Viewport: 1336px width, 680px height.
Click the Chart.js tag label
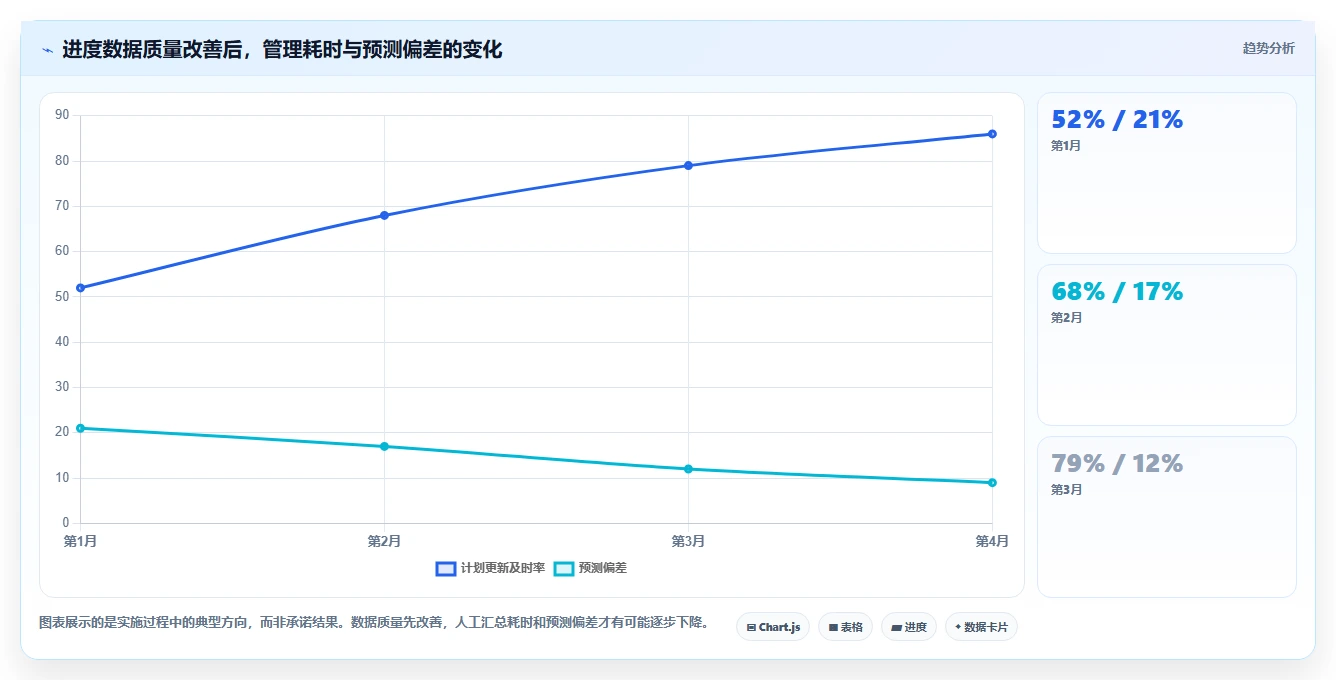tap(779, 628)
